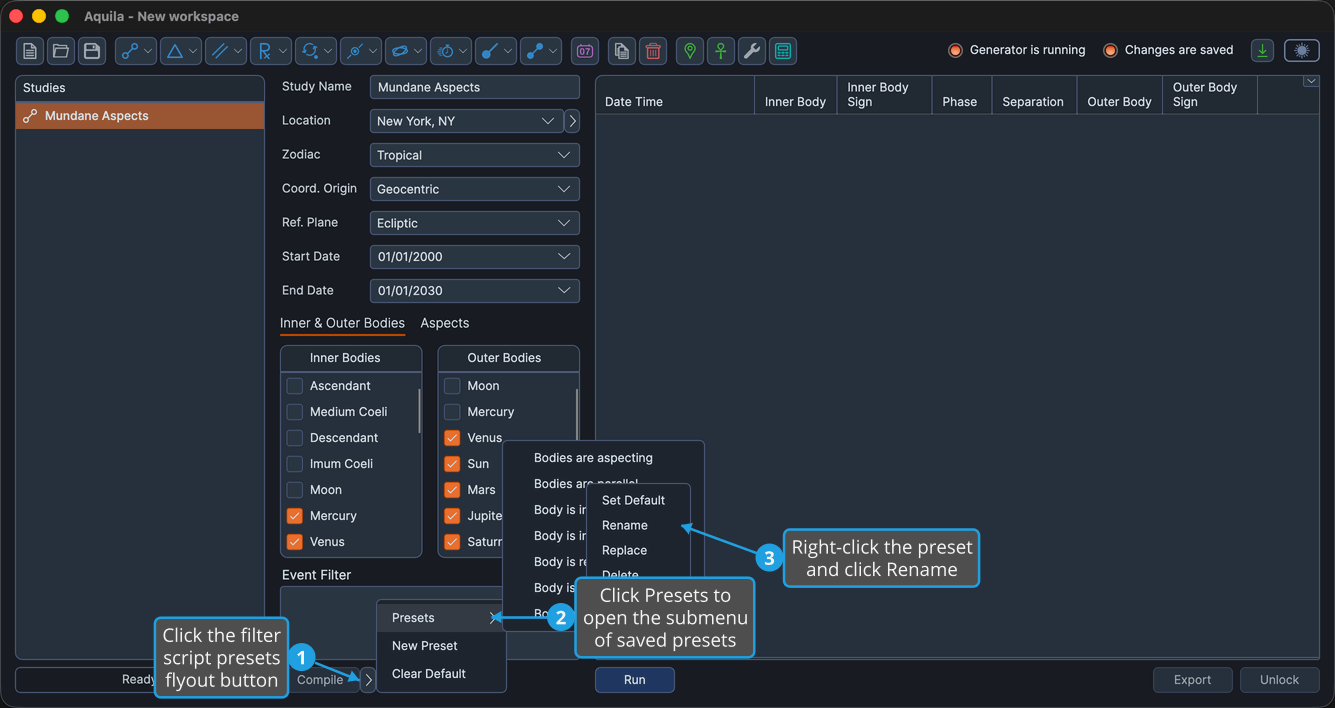Click the ringed planet study icon
The width and height of the screenshot is (1335, 708).
(x=400, y=51)
